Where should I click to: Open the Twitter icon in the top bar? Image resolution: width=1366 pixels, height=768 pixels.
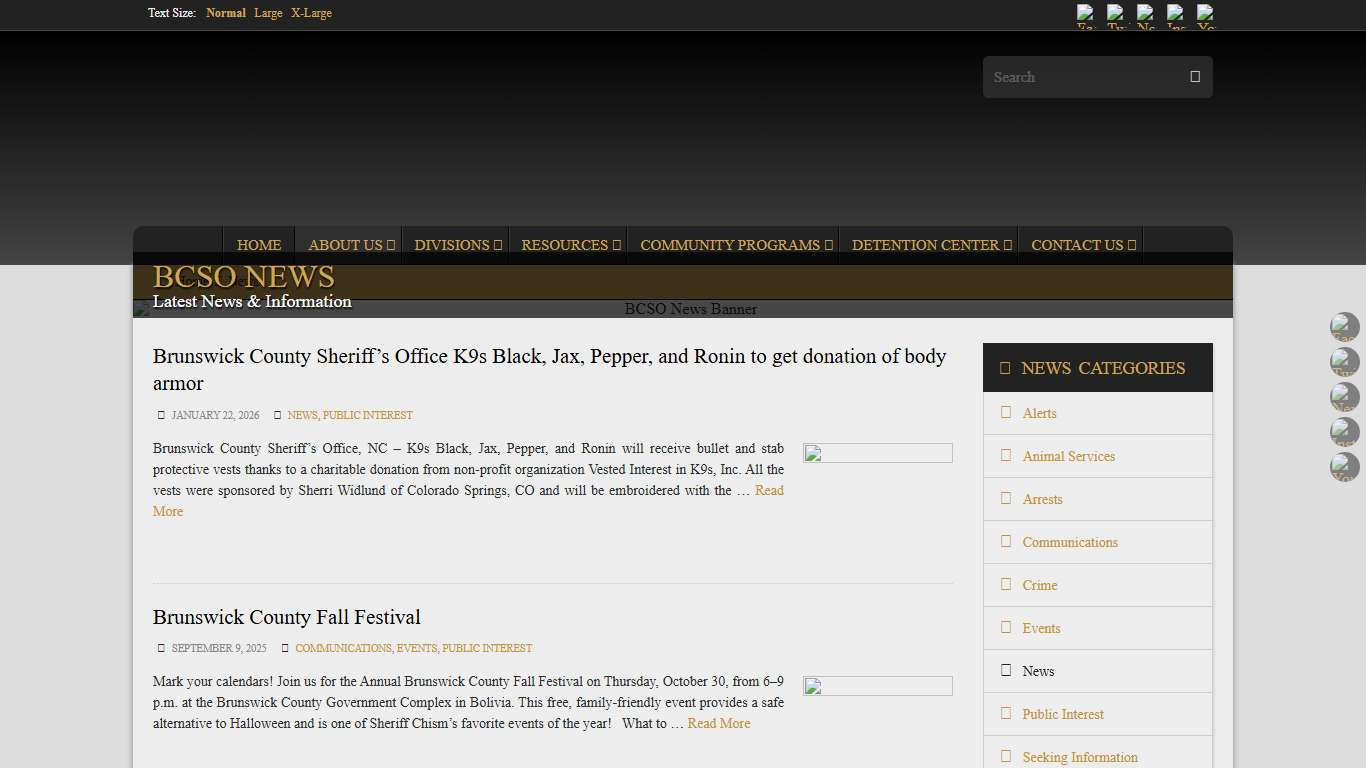click(1116, 16)
